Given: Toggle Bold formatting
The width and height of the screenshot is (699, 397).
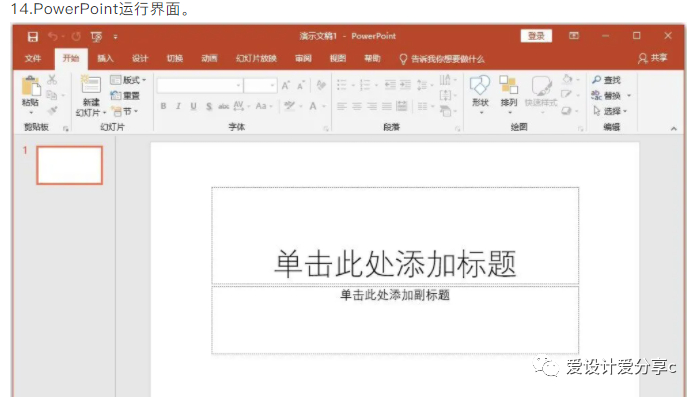Looking at the screenshot, I should tap(164, 106).
